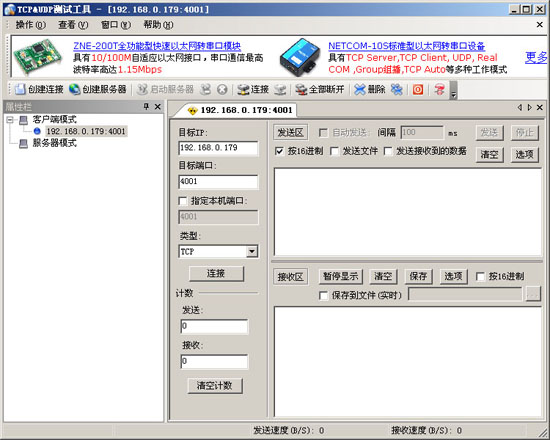Viewport: 550px width, 440px height.
Task: Collapse the 客户端模式 tree node
Action: [10, 120]
